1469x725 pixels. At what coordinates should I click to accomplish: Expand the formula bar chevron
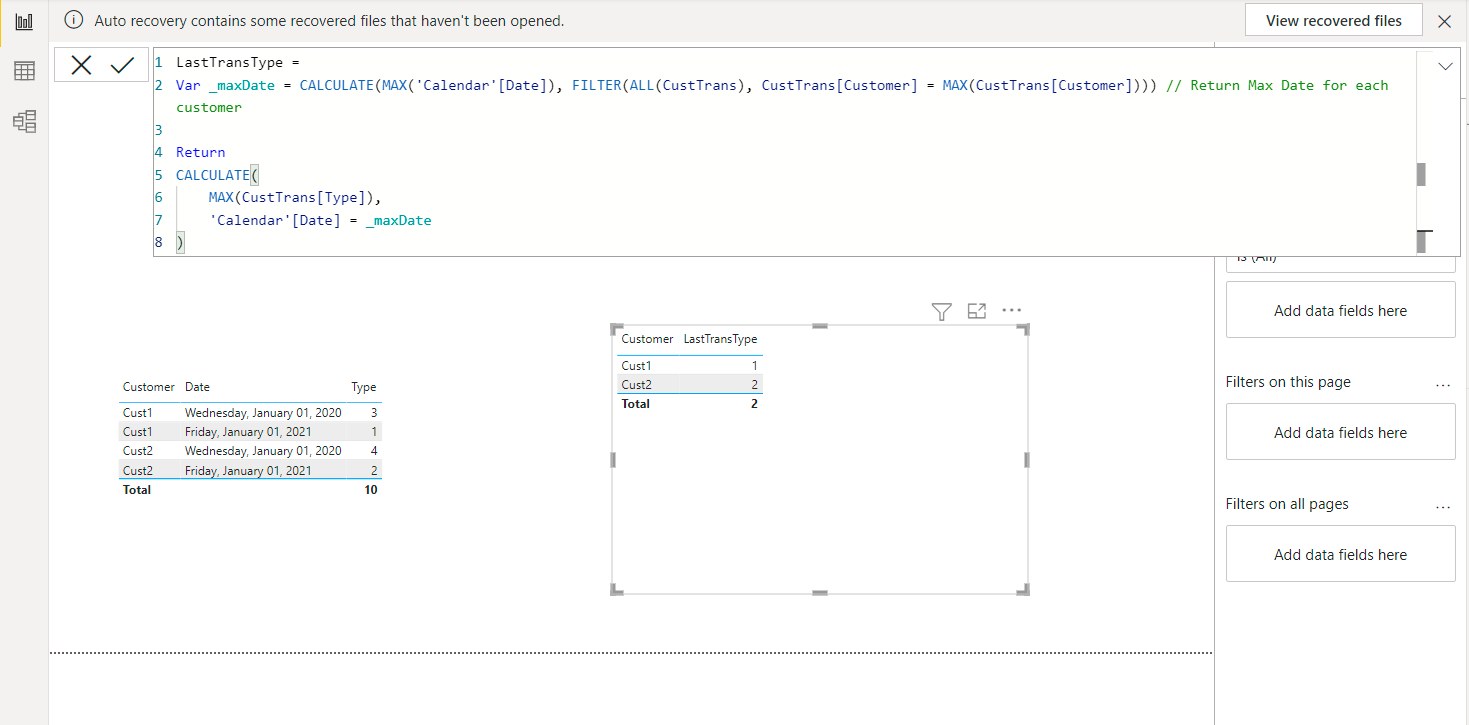pos(1445,66)
